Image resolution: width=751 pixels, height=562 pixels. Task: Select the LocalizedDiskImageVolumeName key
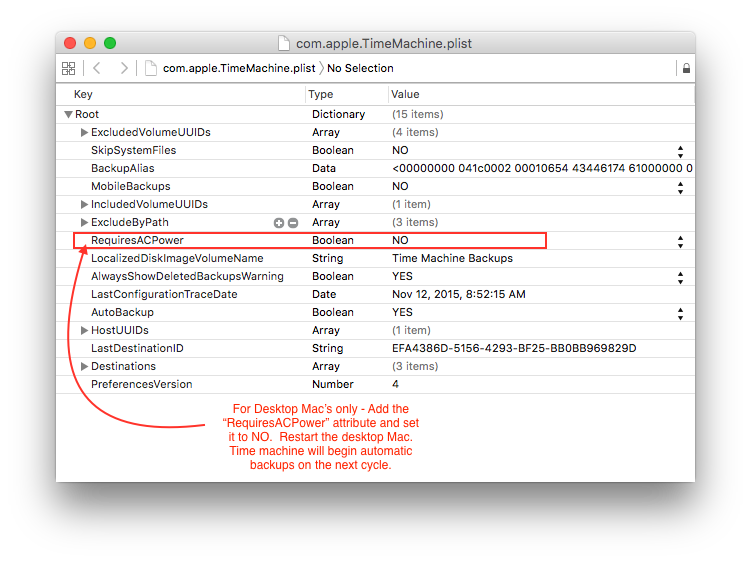point(177,258)
